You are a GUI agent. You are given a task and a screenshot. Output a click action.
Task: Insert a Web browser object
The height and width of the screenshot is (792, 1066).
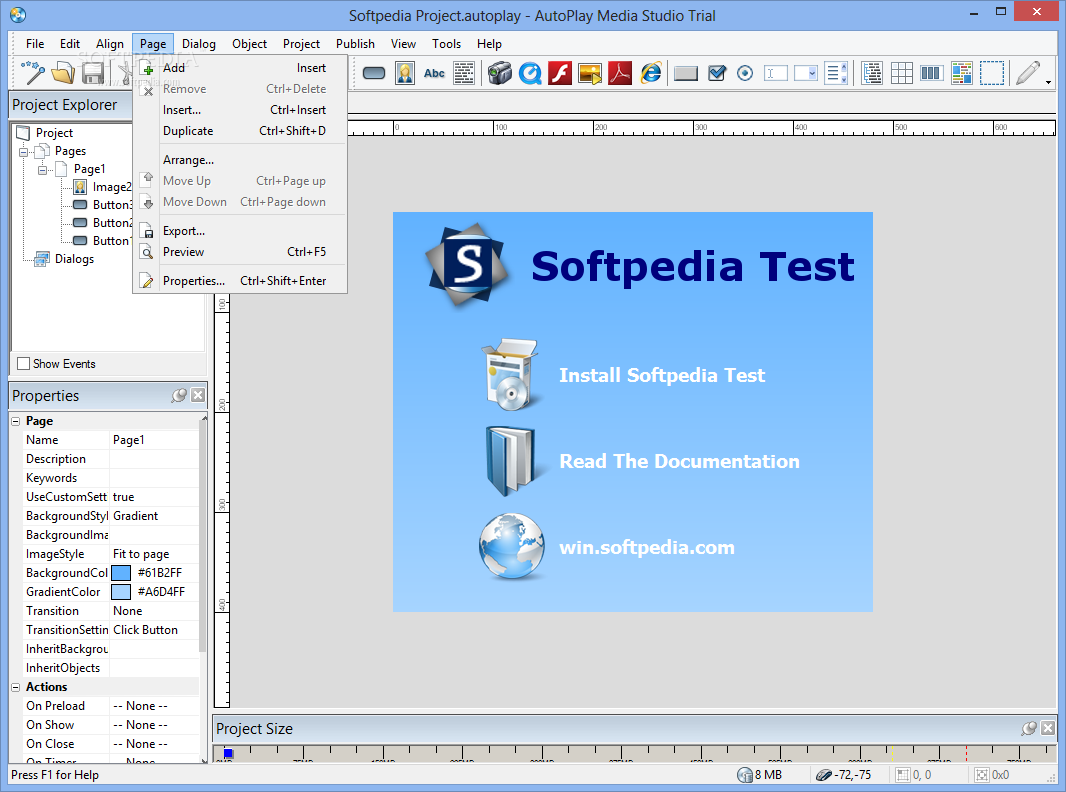coord(651,73)
